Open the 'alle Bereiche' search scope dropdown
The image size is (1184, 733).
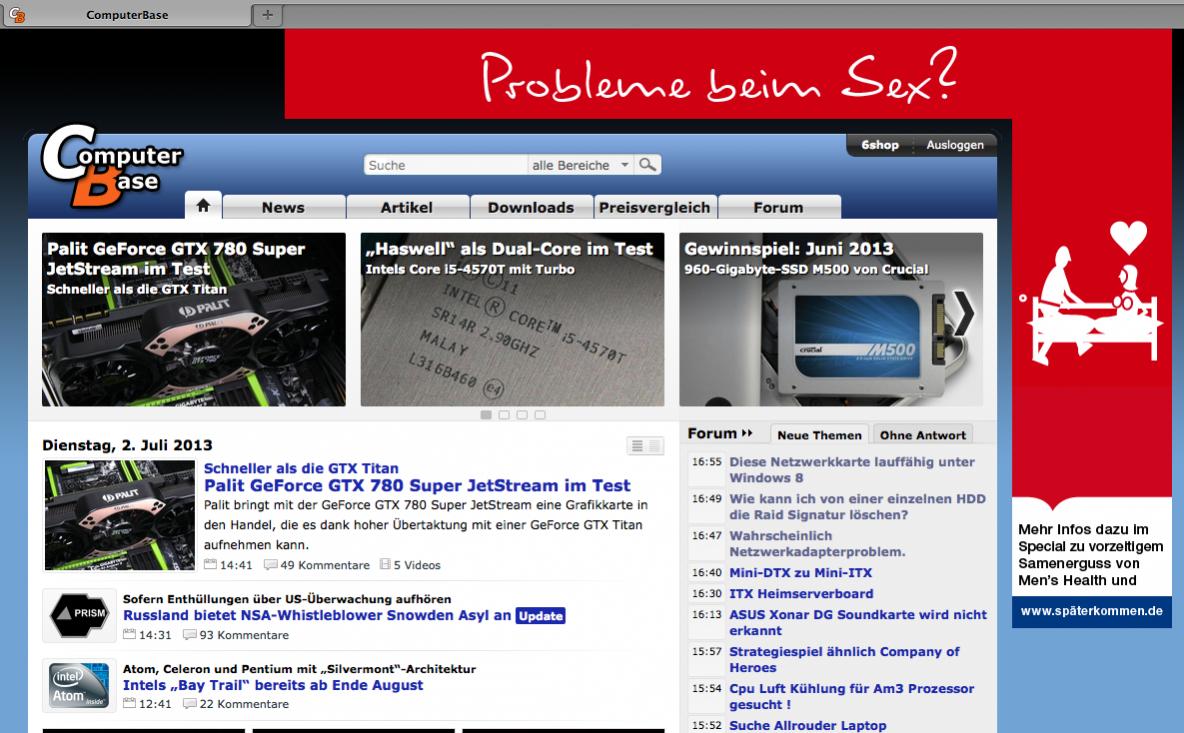[x=580, y=165]
